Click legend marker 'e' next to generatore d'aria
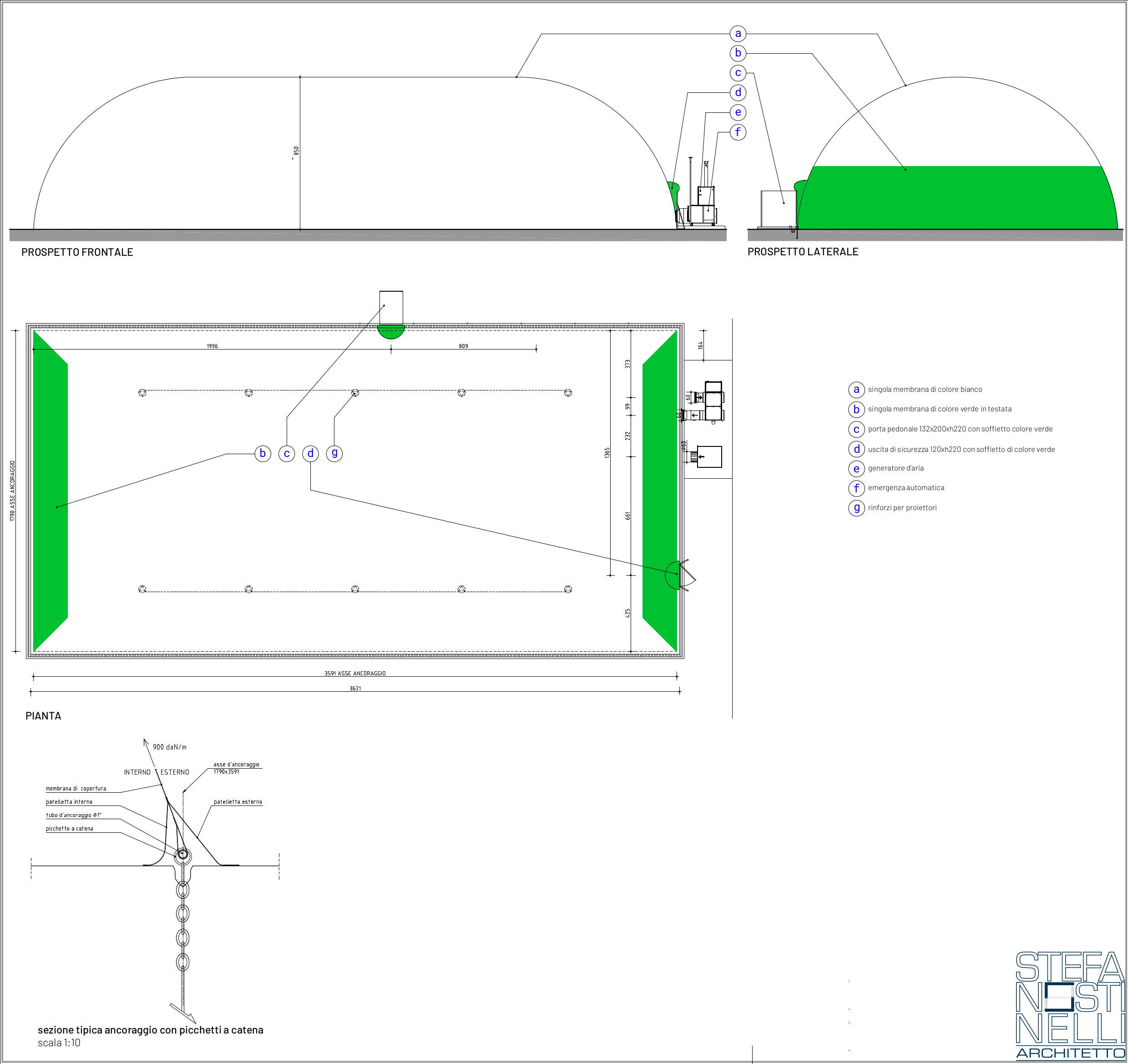 tap(856, 469)
